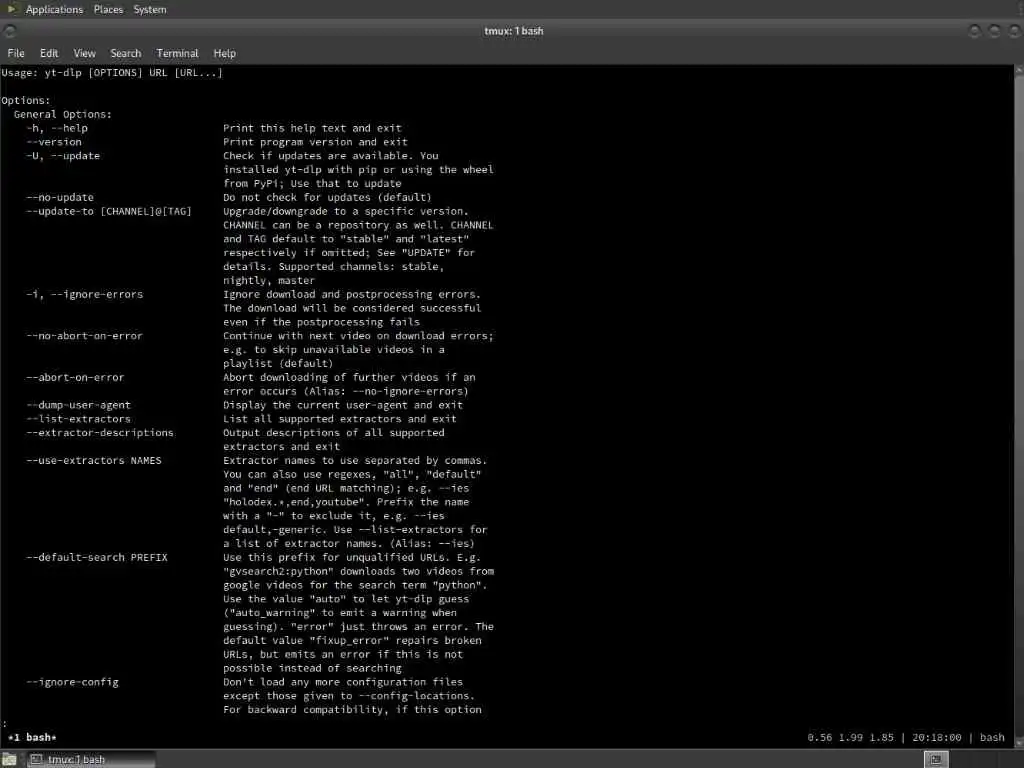
Task: Open the Help menu
Action: point(224,54)
